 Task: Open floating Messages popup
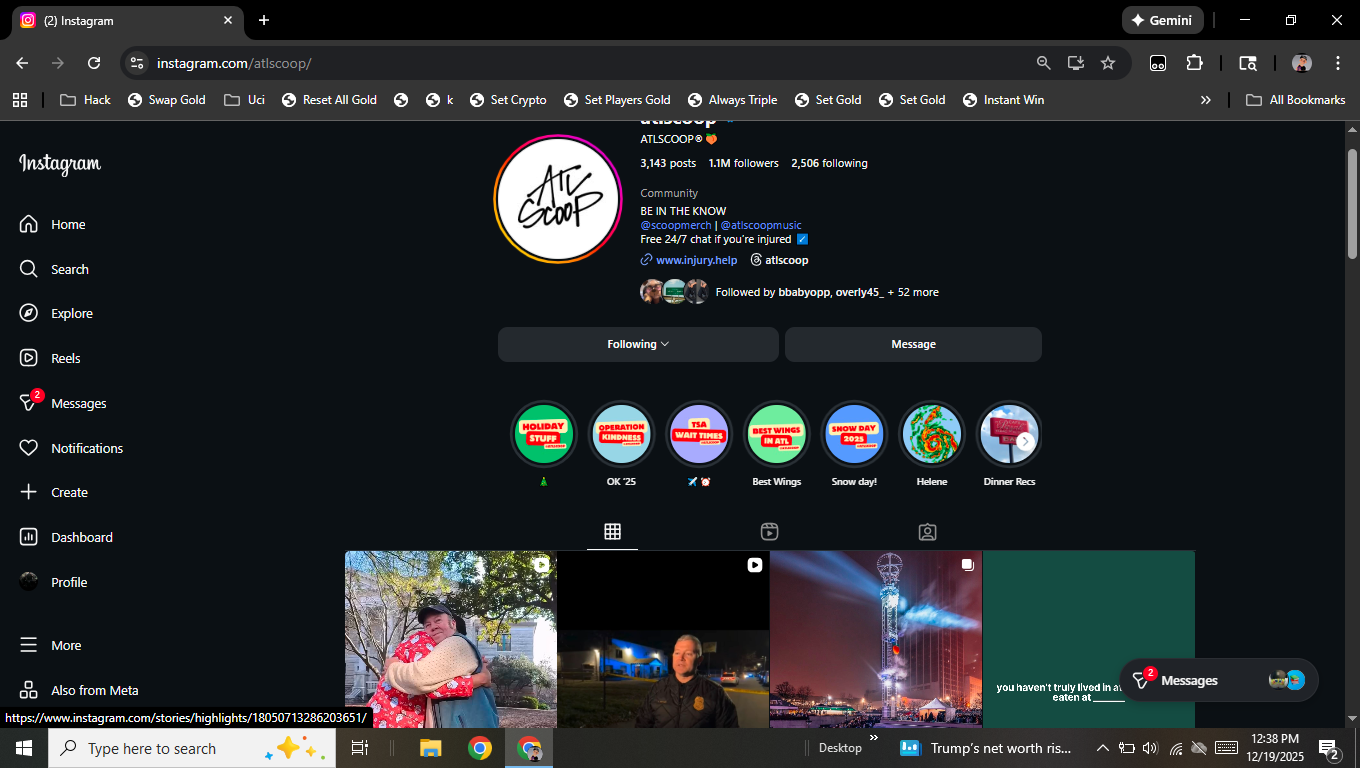click(x=1219, y=680)
